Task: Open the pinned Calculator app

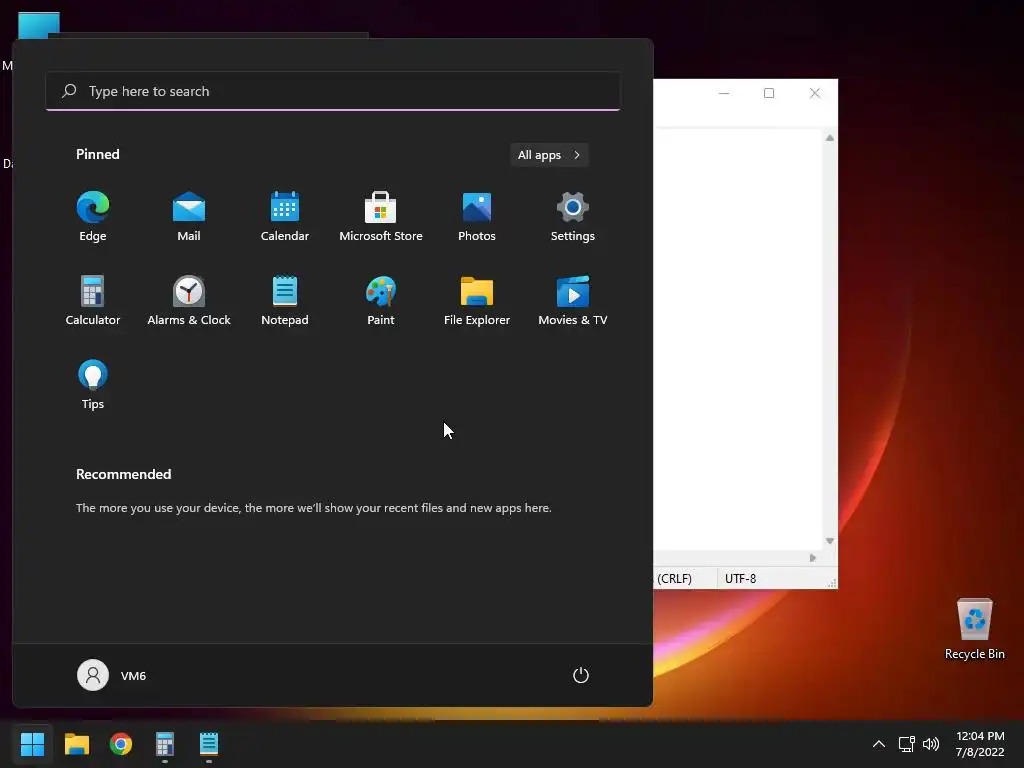Action: [x=93, y=301]
